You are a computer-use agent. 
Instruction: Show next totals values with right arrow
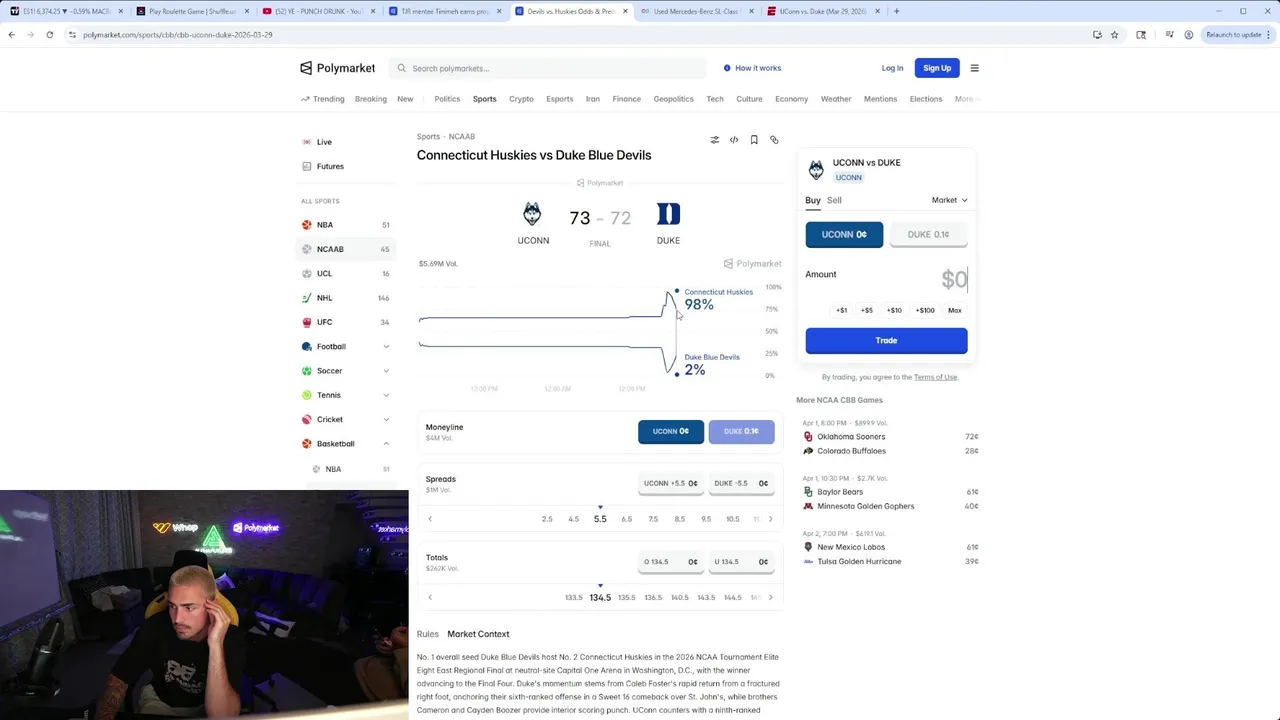(x=770, y=597)
